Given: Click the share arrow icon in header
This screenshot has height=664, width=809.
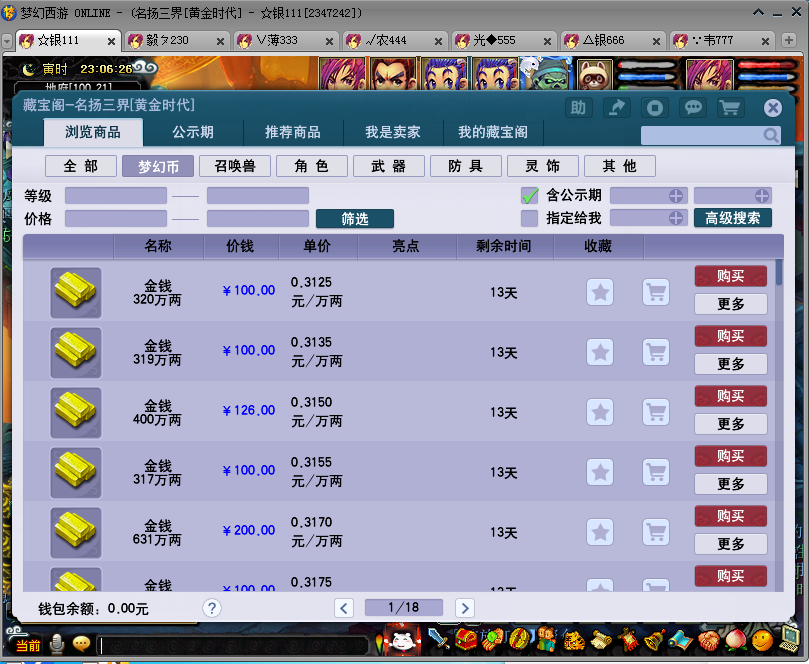Looking at the screenshot, I should (x=617, y=108).
